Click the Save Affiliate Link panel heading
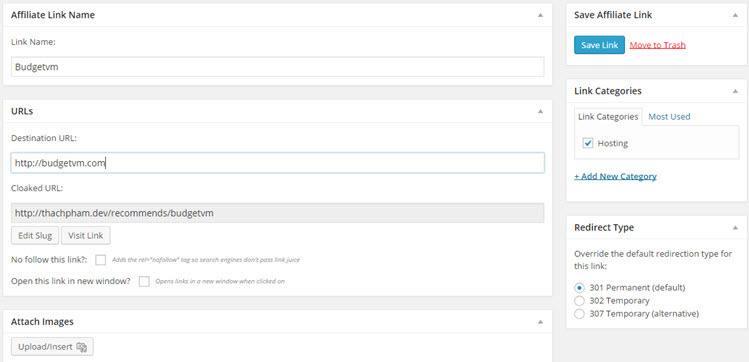 613,15
